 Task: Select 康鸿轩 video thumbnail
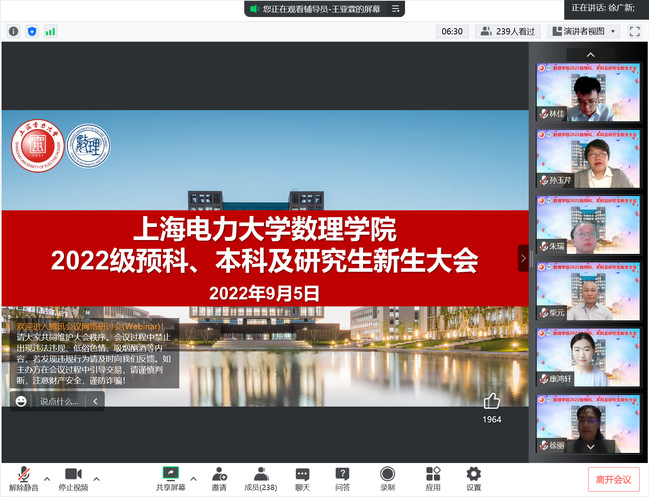[588, 357]
